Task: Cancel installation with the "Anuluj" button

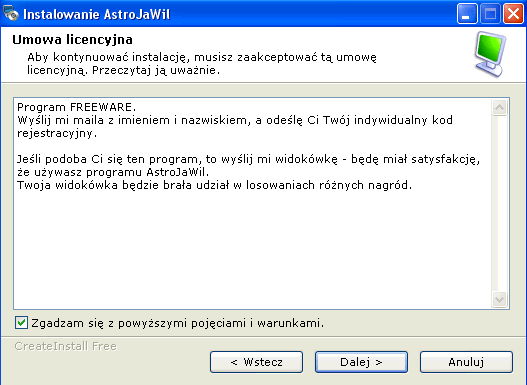Action: pyautogui.click(x=466, y=362)
